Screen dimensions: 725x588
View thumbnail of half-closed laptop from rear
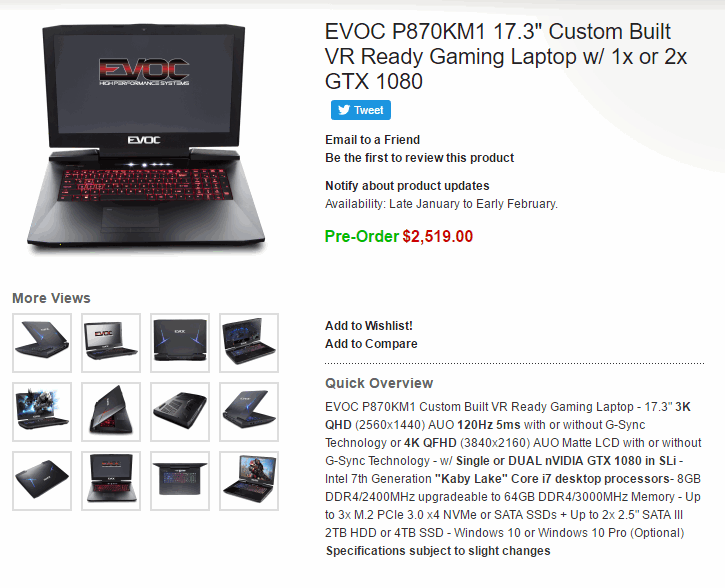[x=249, y=412]
